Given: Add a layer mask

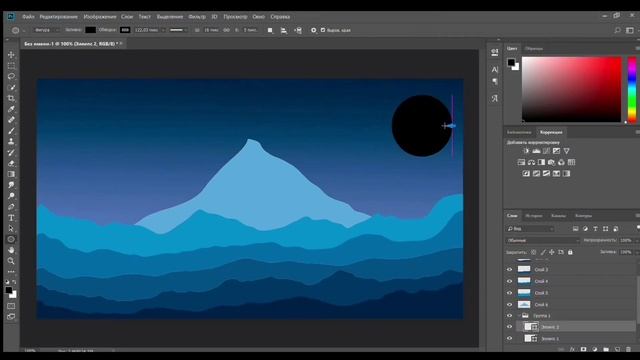Looking at the screenshot, I should pos(584,349).
